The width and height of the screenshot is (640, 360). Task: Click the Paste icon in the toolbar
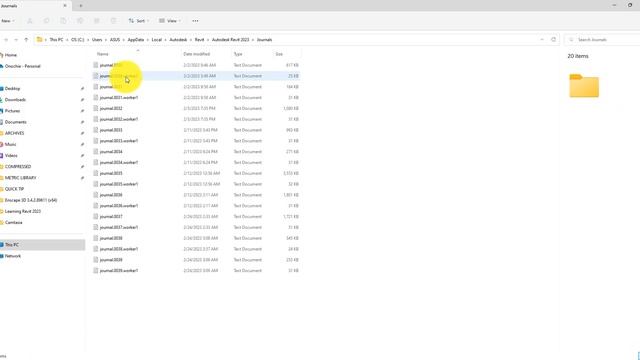(x=63, y=21)
